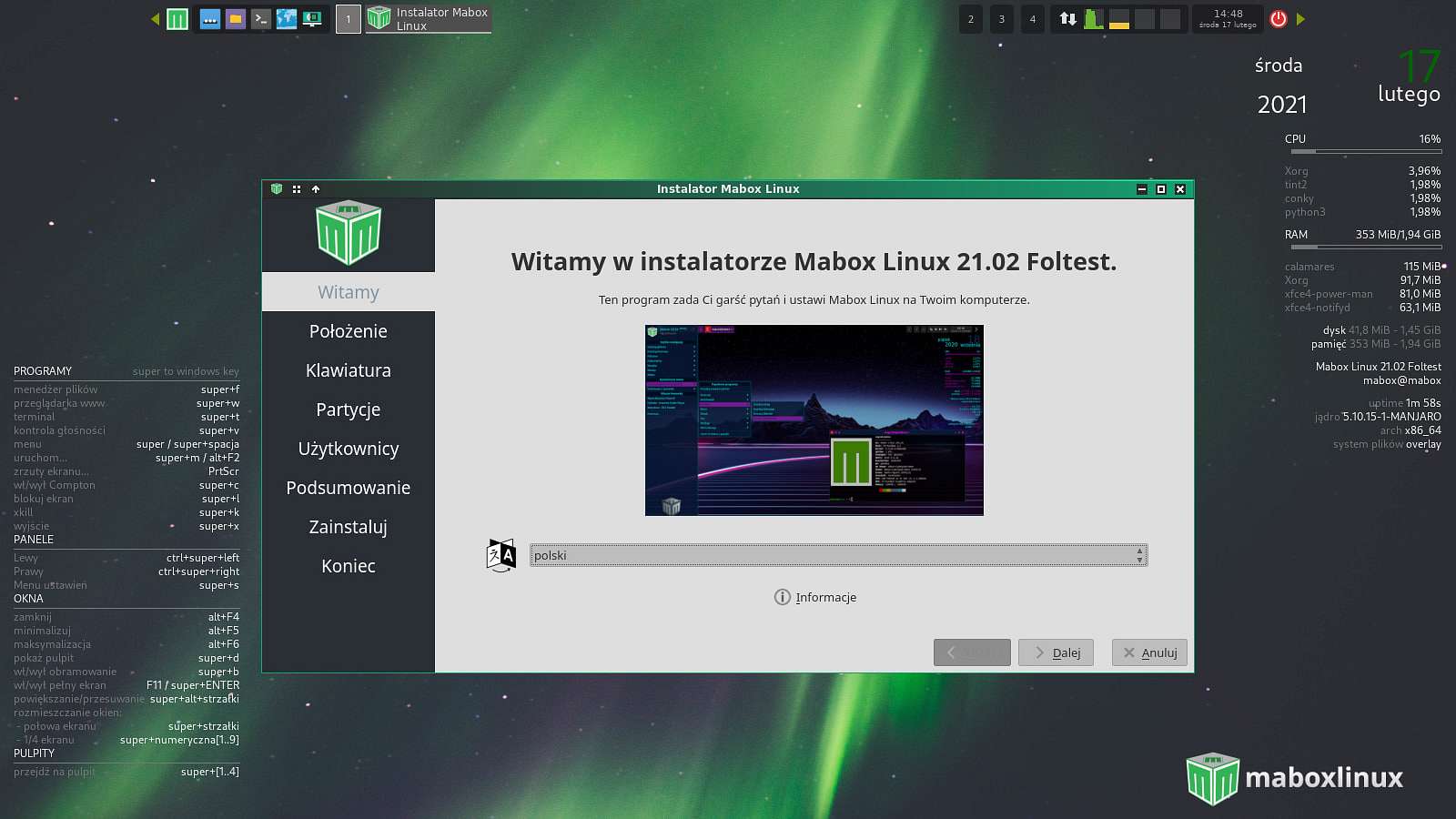Click the 'Menu ustawień' panel shortcut row
Screen dimensions: 1456x819
coord(126,585)
